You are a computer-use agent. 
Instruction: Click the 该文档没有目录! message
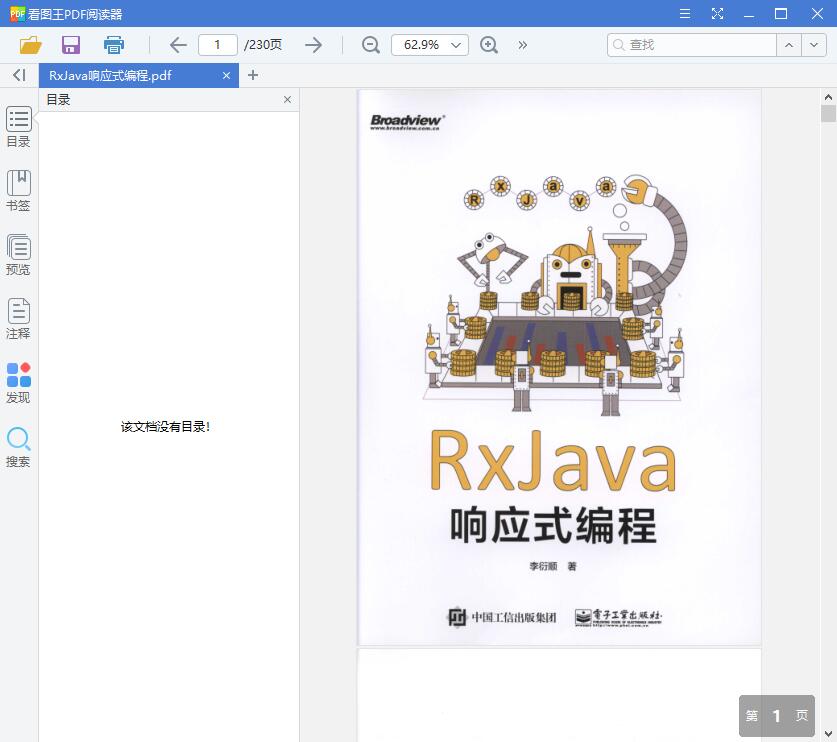[165, 427]
